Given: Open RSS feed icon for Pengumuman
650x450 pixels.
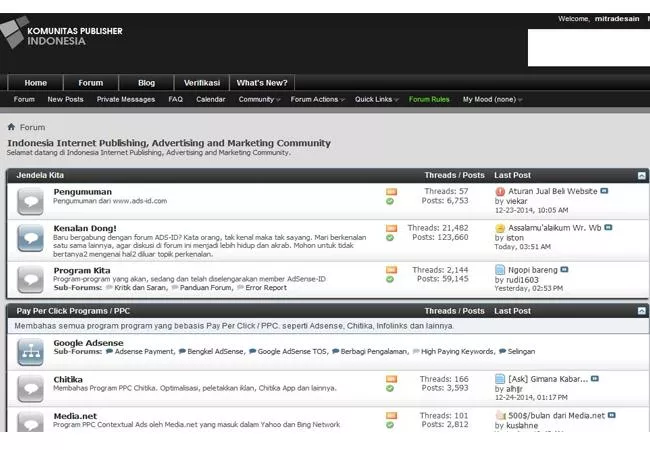Looking at the screenshot, I should (391, 192).
